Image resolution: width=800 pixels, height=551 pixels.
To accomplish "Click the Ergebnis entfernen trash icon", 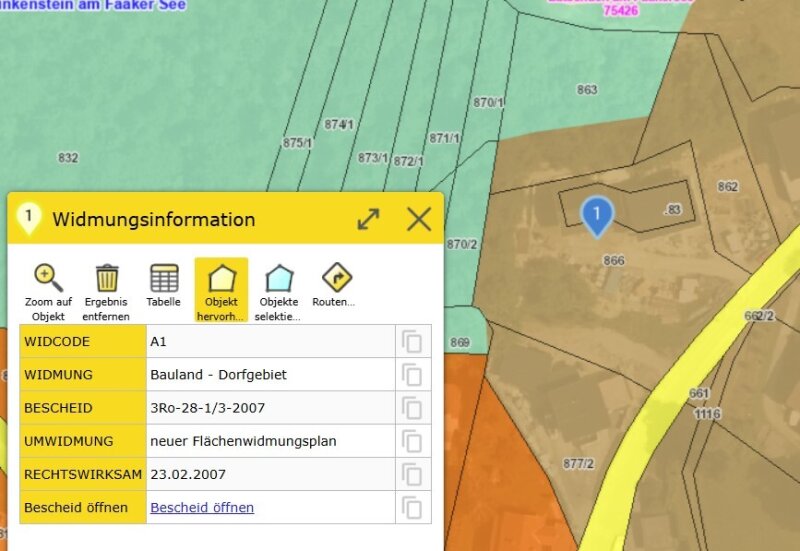I will pos(107,279).
